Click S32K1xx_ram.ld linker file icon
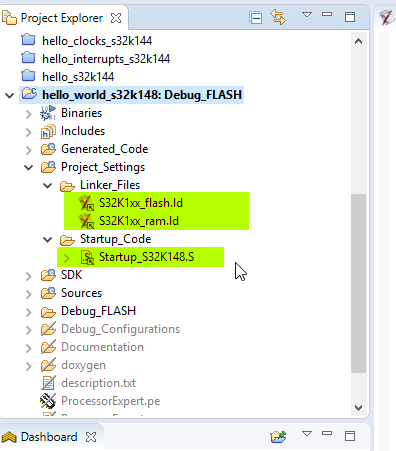This screenshot has height=451, width=396. click(86, 221)
